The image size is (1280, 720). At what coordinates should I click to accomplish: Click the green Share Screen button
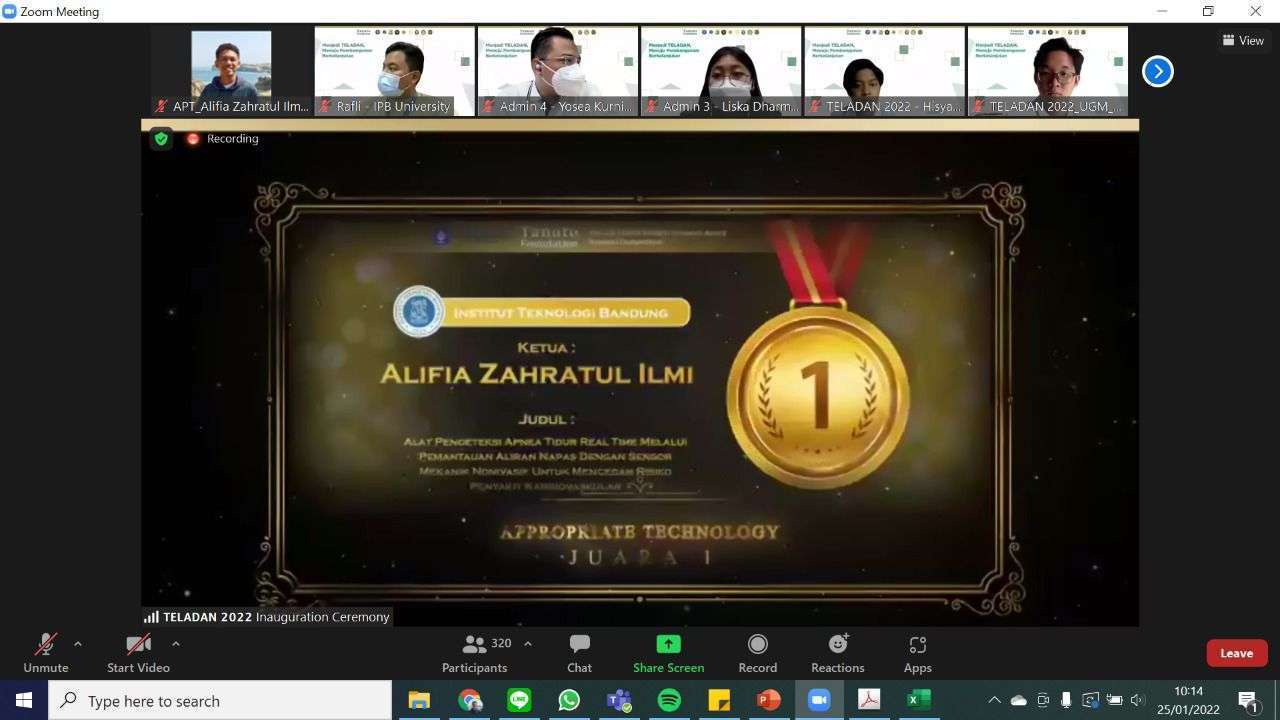click(668, 653)
